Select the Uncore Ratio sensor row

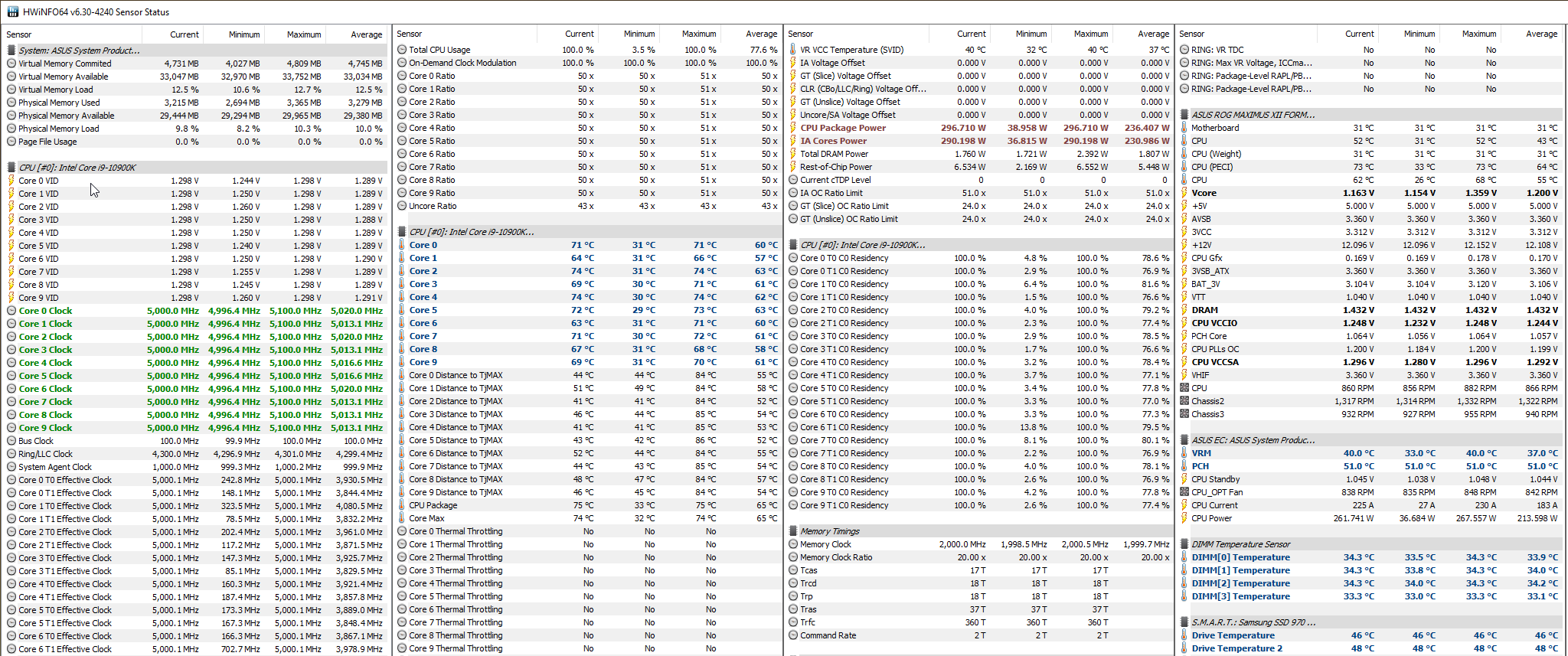pos(432,206)
